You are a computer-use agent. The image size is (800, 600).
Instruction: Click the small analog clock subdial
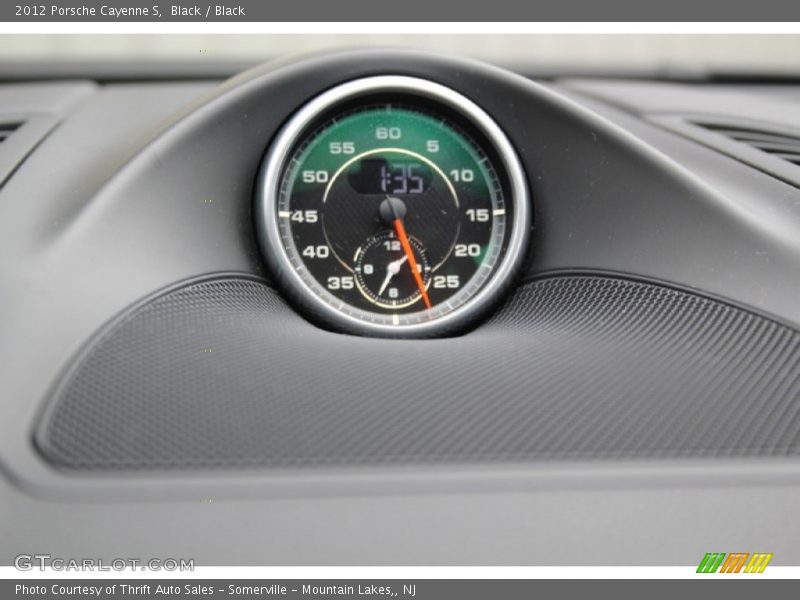click(x=391, y=269)
